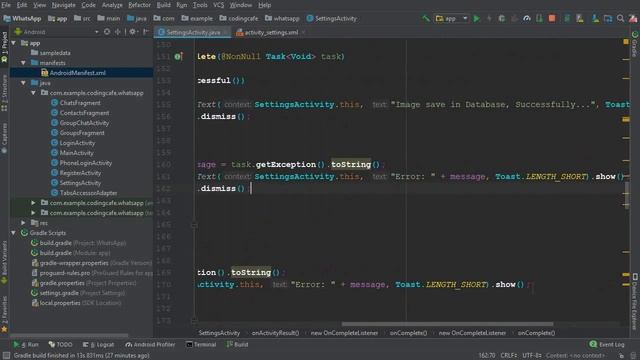640x360 pixels.
Task: Click the UTF-8 encoding status entry
Action: (x=532, y=356)
